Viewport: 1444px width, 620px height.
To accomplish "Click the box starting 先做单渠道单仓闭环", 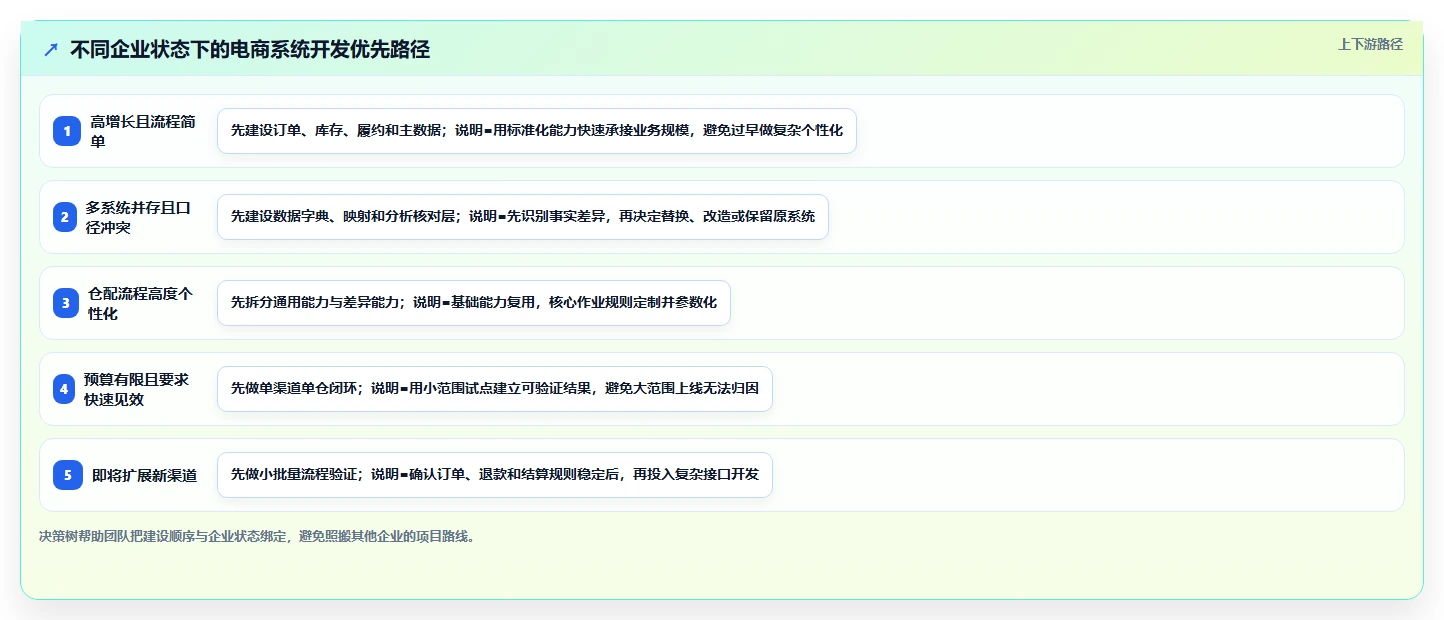I will (x=495, y=389).
